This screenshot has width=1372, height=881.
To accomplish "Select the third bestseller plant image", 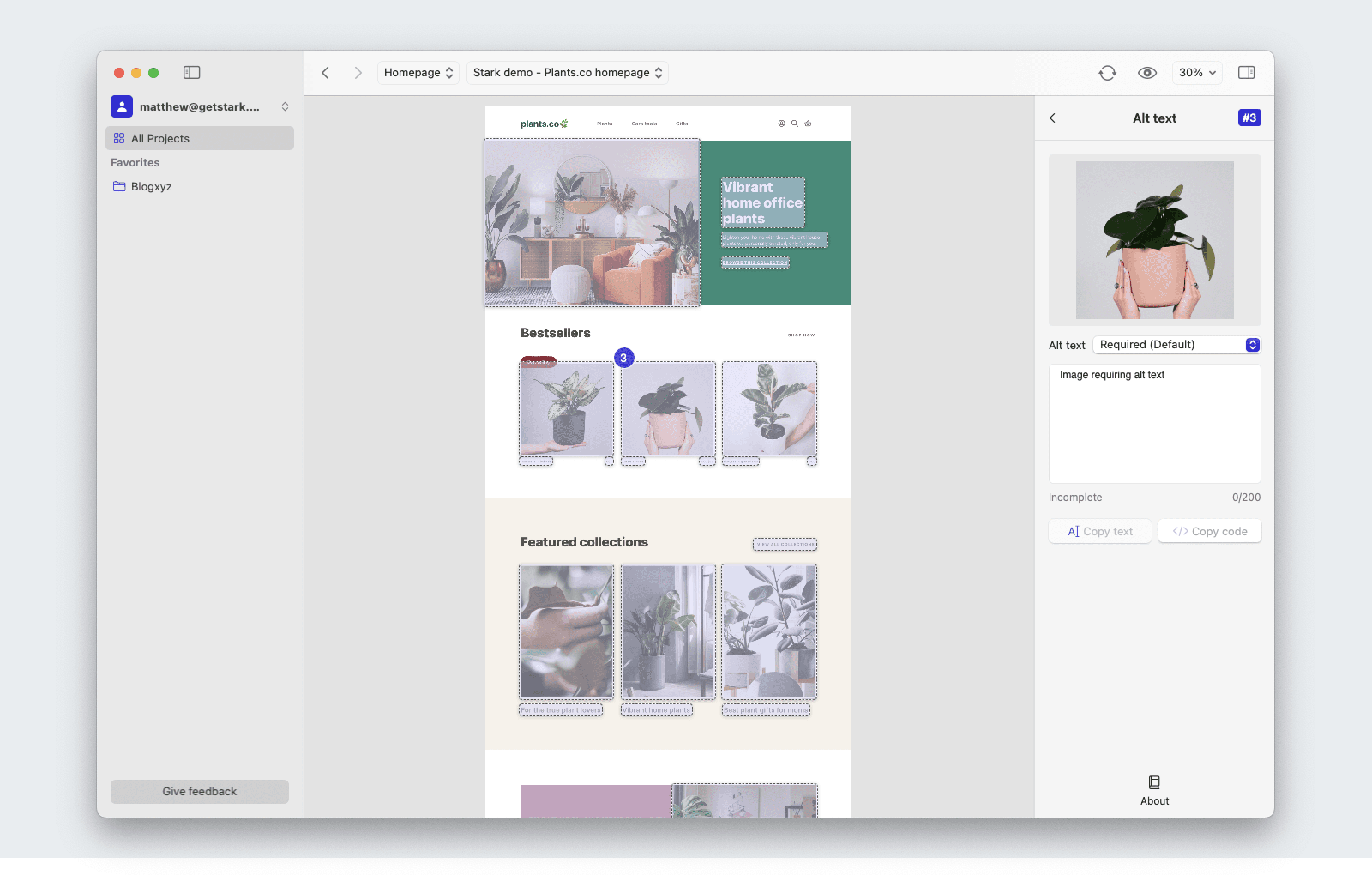I will tap(770, 409).
